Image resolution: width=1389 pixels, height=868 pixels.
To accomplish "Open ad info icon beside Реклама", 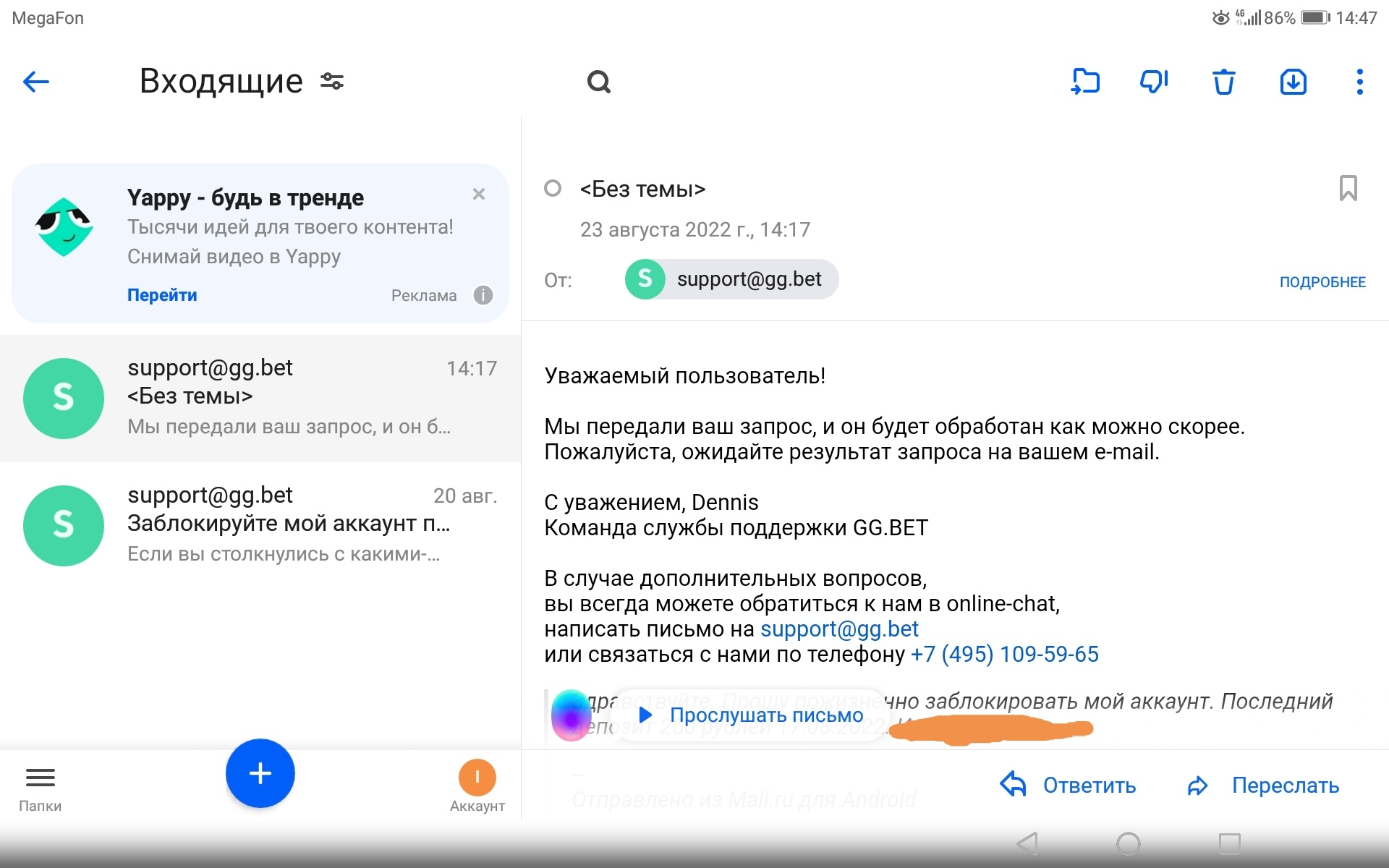I will tap(483, 295).
